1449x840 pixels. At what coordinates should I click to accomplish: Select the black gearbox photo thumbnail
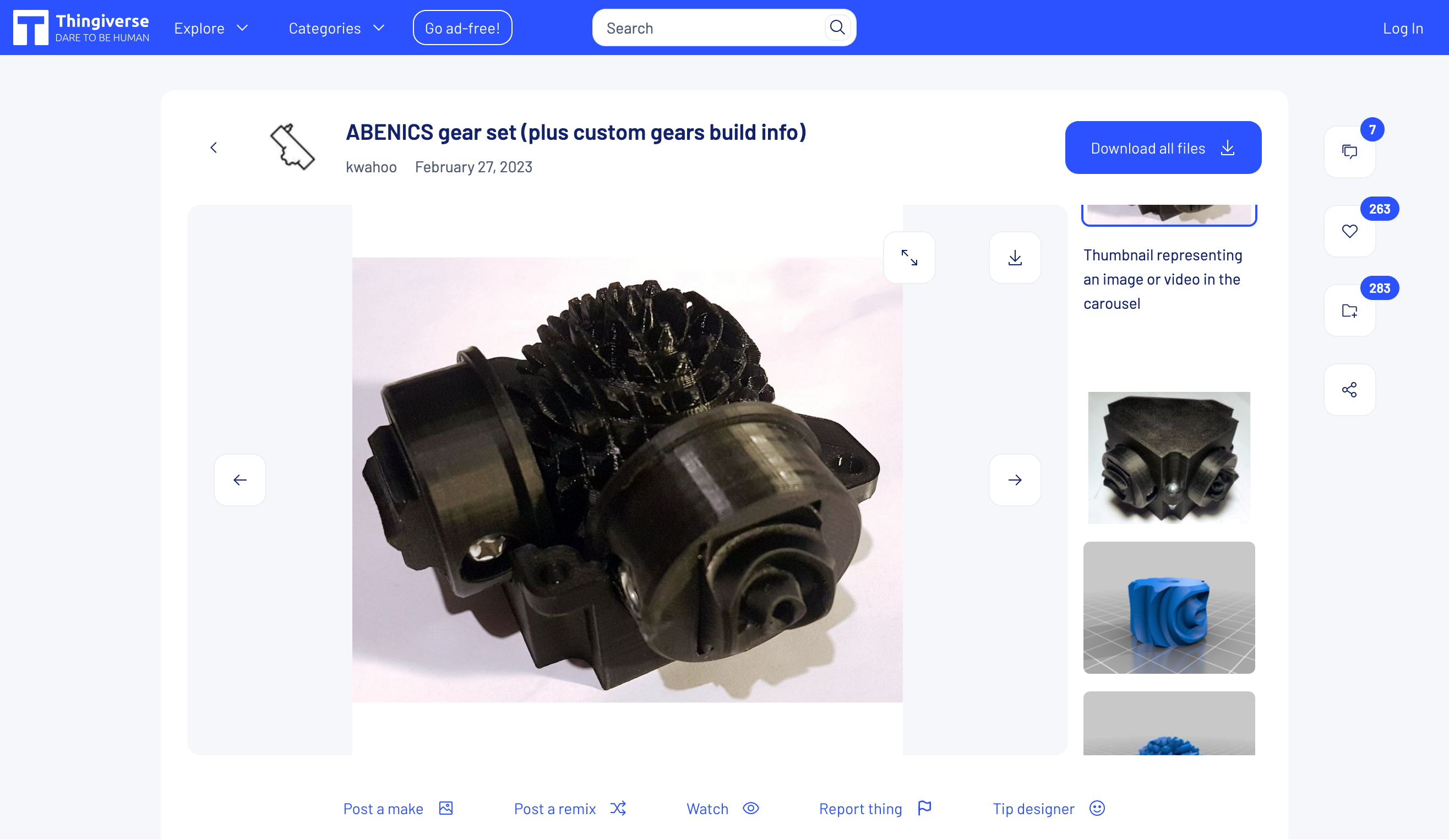(1169, 458)
